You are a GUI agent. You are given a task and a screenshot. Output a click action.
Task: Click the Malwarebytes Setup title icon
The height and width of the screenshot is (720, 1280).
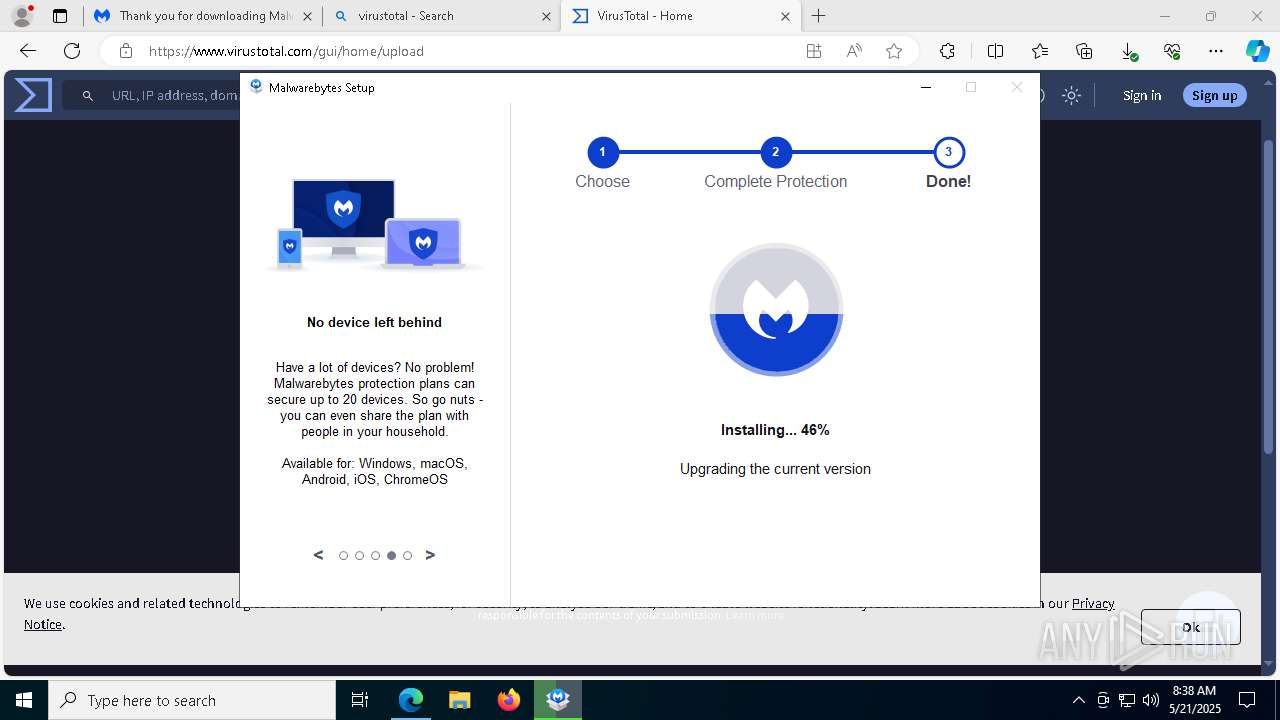click(x=257, y=87)
